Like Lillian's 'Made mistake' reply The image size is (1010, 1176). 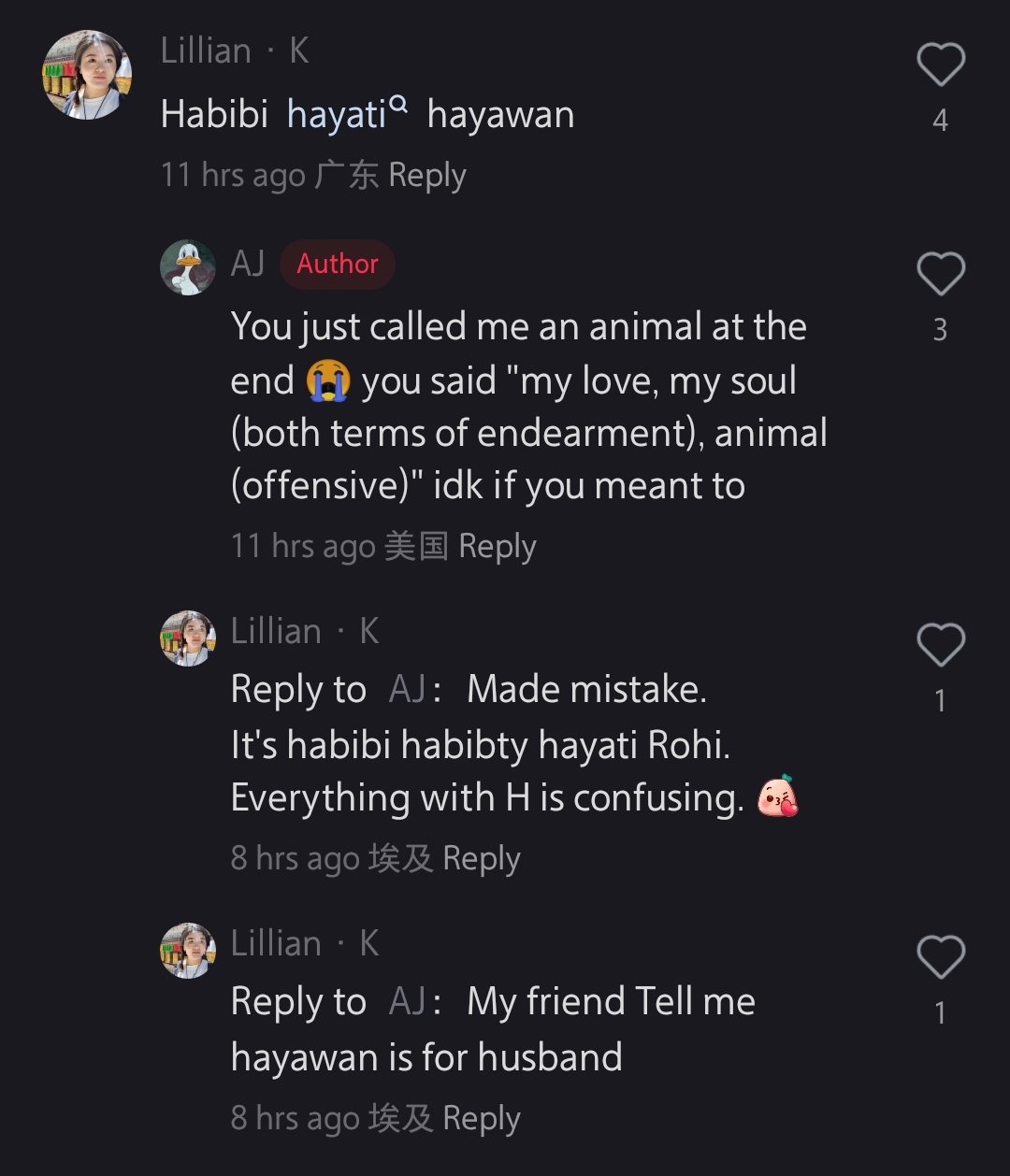(x=940, y=645)
